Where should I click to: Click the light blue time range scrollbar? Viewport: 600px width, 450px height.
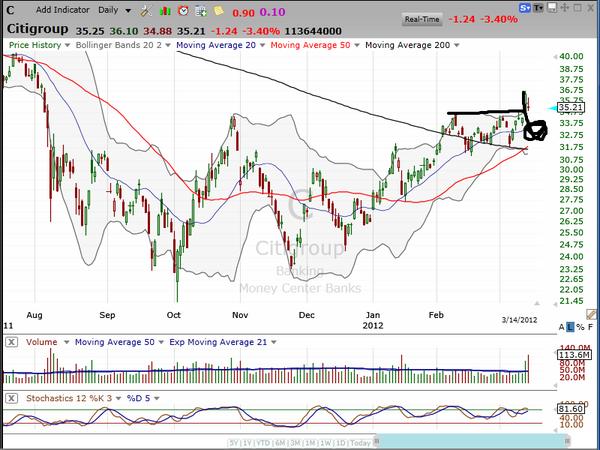click(x=472, y=440)
